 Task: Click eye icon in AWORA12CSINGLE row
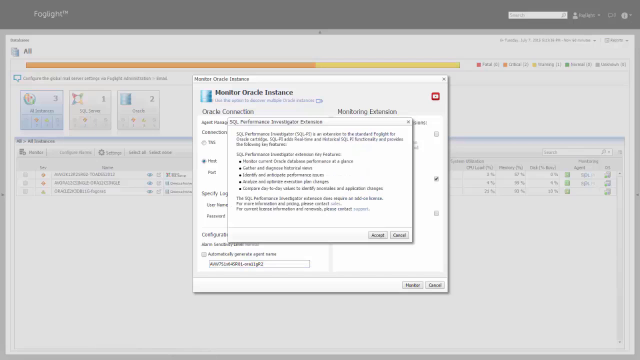click(x=150, y=183)
